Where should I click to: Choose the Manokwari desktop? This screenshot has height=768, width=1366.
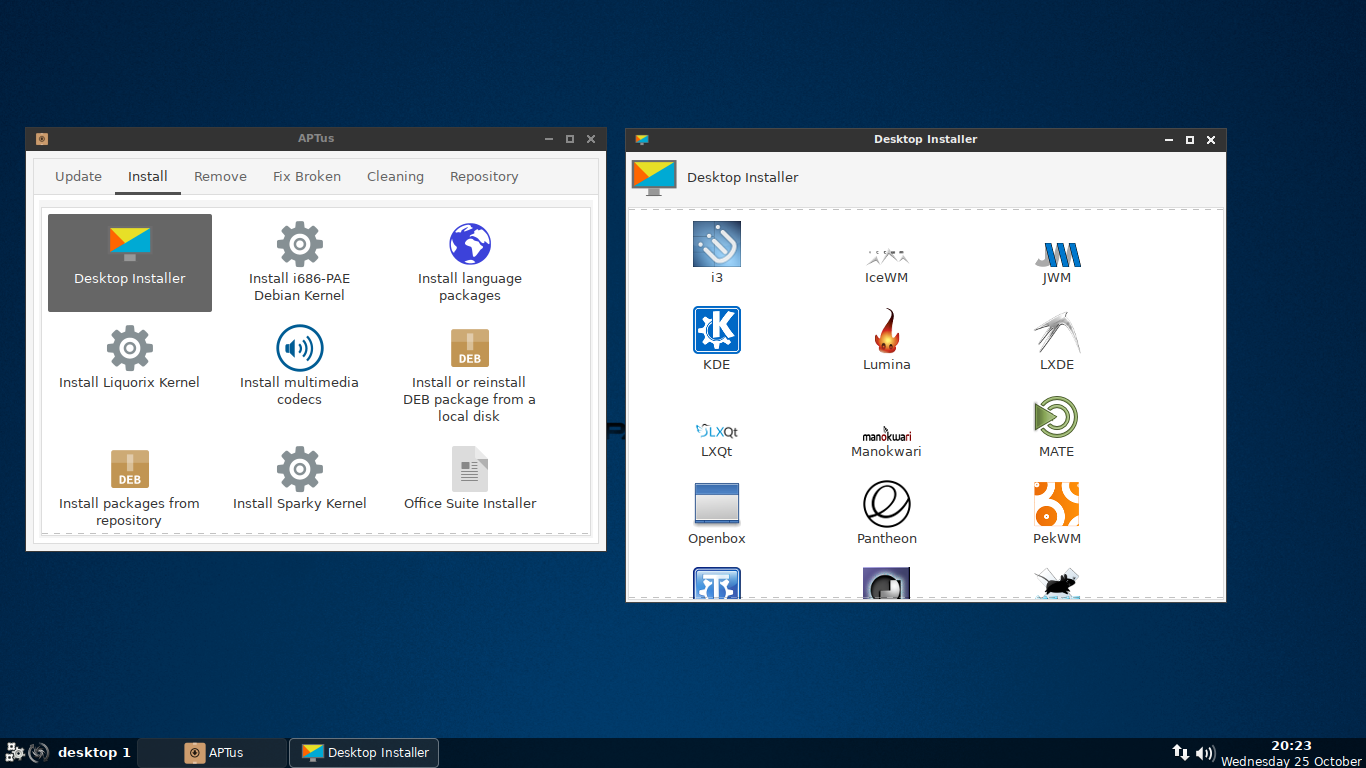886,441
